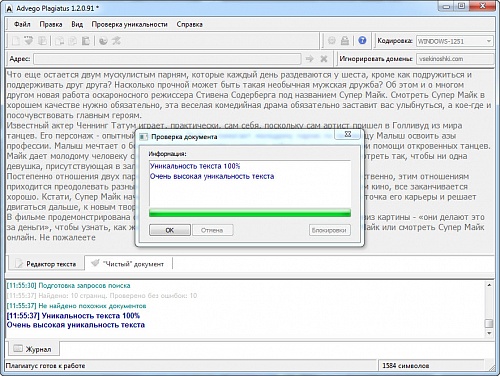500x376 pixels.
Task: Click the Блокировки button in dialog
Action: pyautogui.click(x=329, y=230)
